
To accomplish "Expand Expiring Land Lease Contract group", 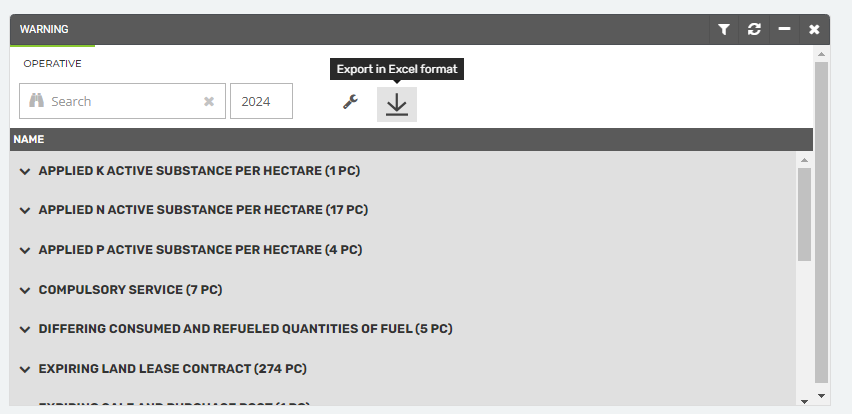I will tap(26, 369).
